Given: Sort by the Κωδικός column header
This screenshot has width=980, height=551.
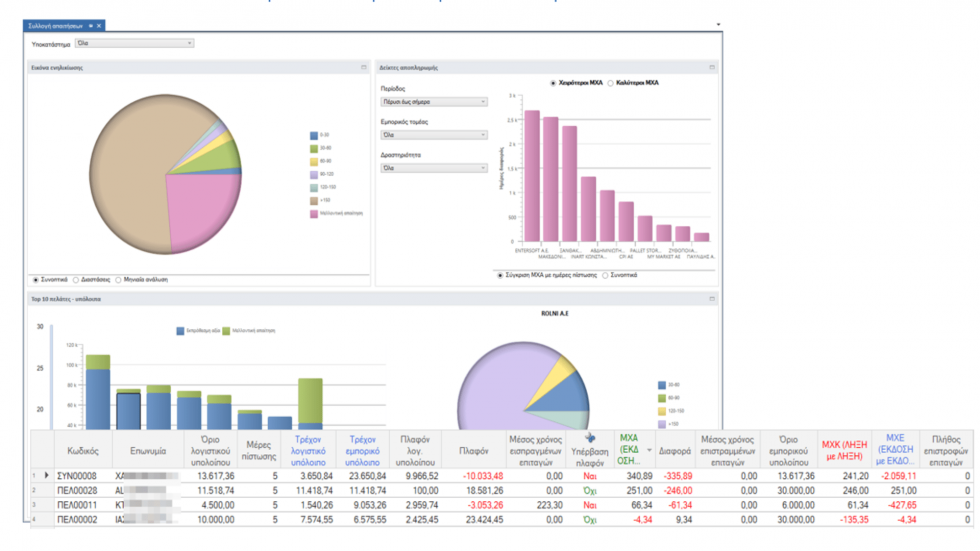Looking at the screenshot, I should [83, 450].
